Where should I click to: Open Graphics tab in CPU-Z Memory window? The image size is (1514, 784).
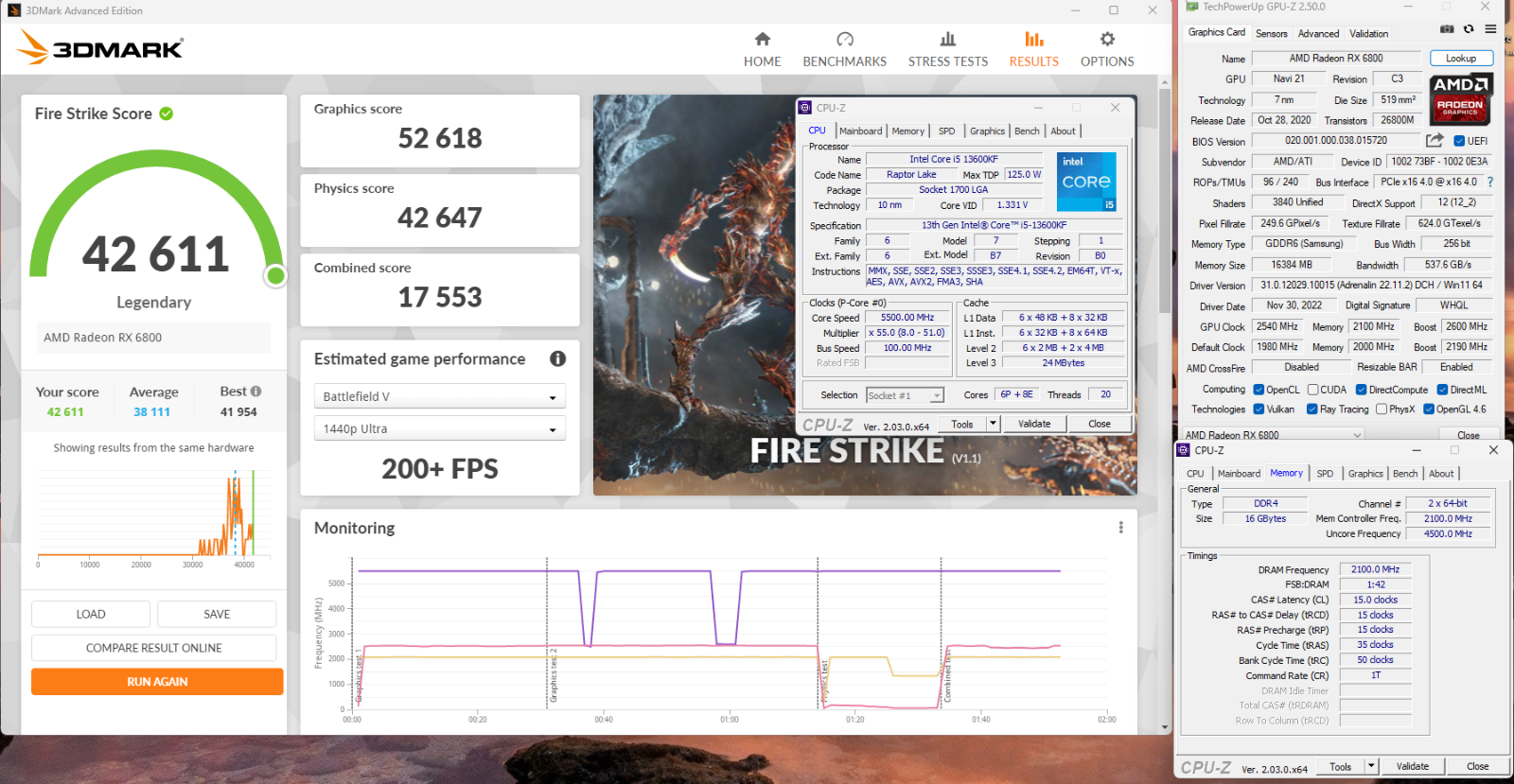click(x=1365, y=473)
